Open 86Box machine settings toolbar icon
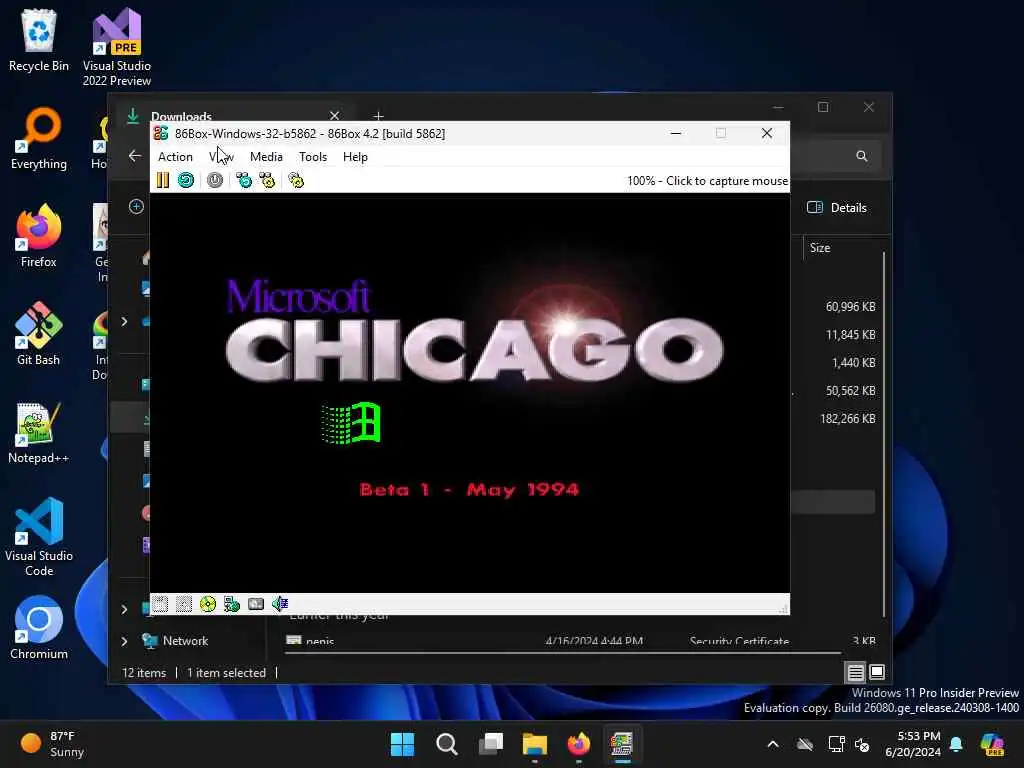 click(296, 180)
